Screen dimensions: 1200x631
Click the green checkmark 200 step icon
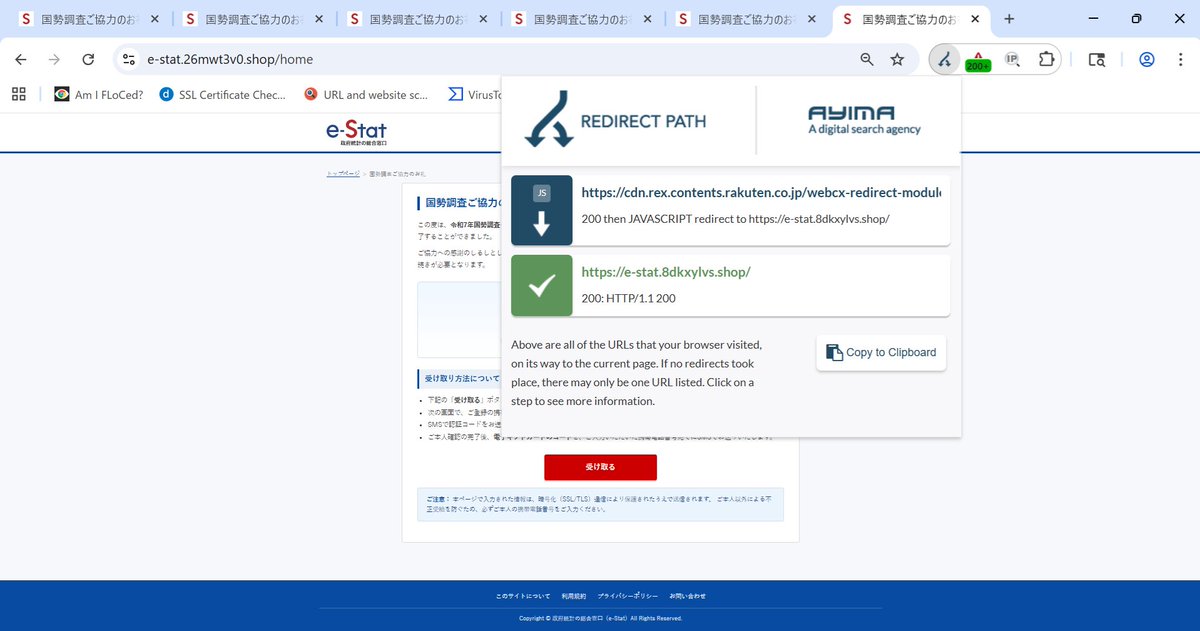coord(542,285)
